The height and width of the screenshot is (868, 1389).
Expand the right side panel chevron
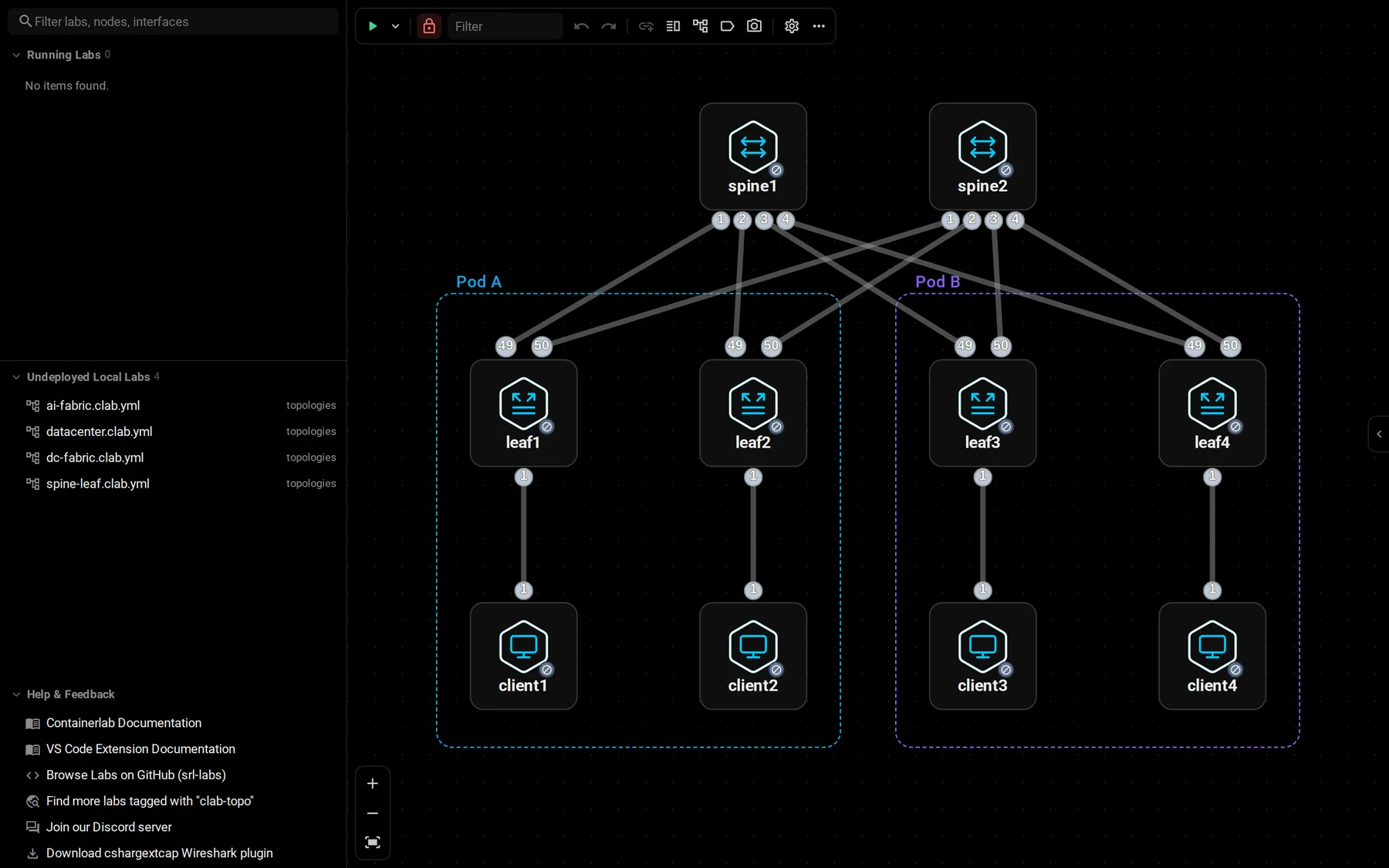1379,434
